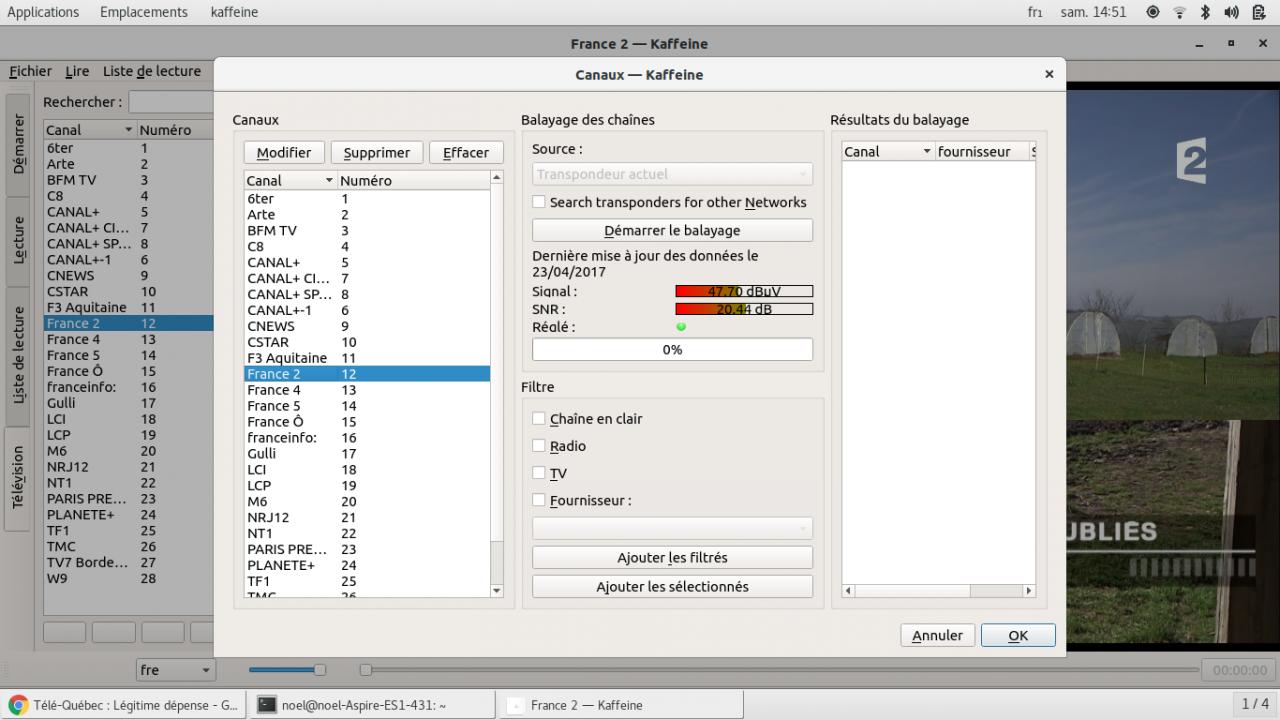Screen dimensions: 1280x720
Task: Open the Source dropdown showing Transpondeur actuel
Action: (x=672, y=174)
